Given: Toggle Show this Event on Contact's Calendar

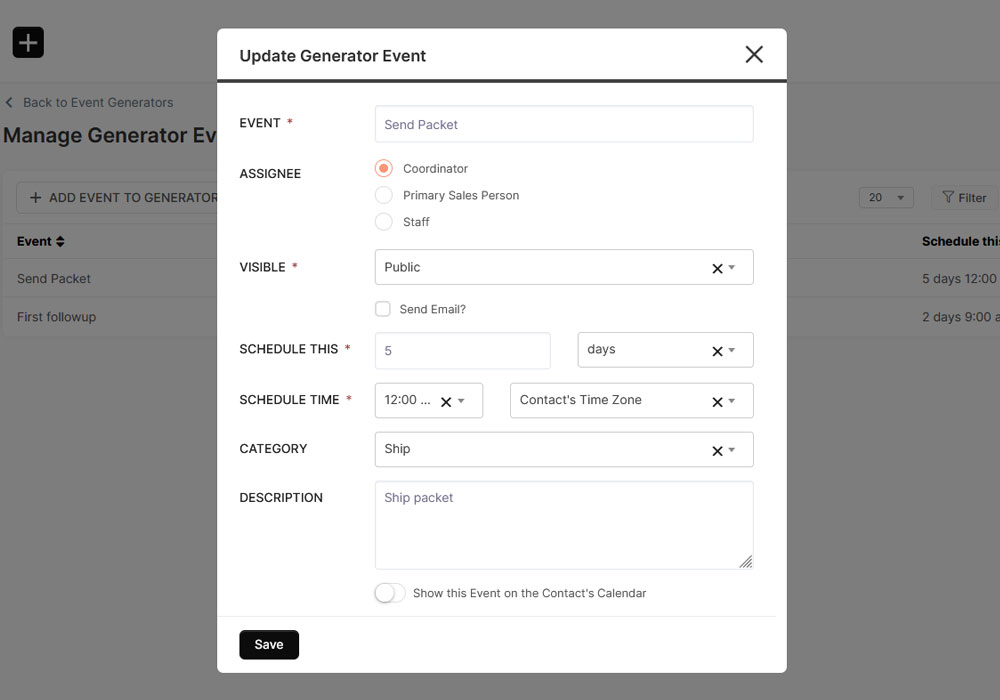Looking at the screenshot, I should coord(390,593).
